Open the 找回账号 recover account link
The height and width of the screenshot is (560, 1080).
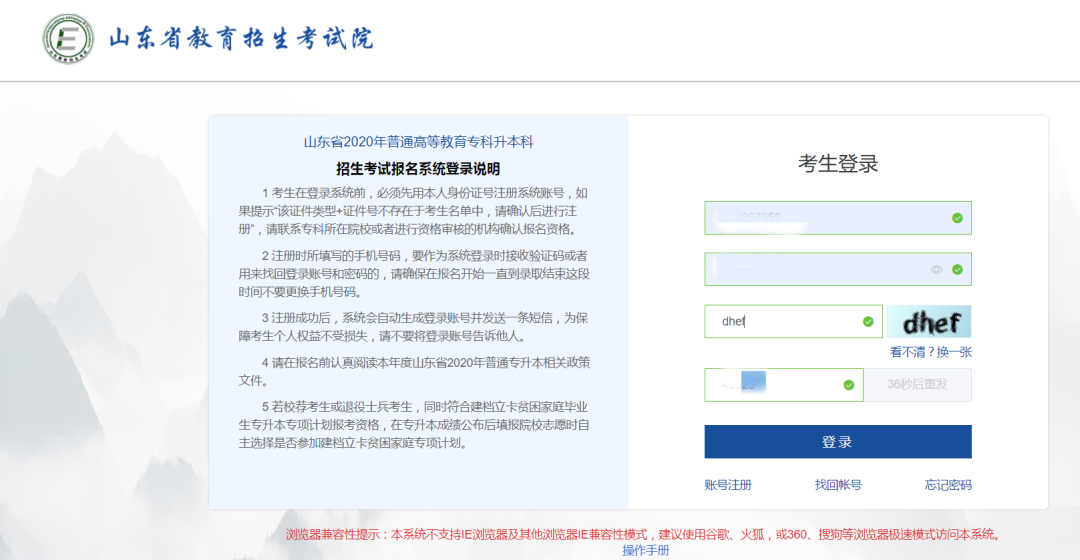coord(838,485)
